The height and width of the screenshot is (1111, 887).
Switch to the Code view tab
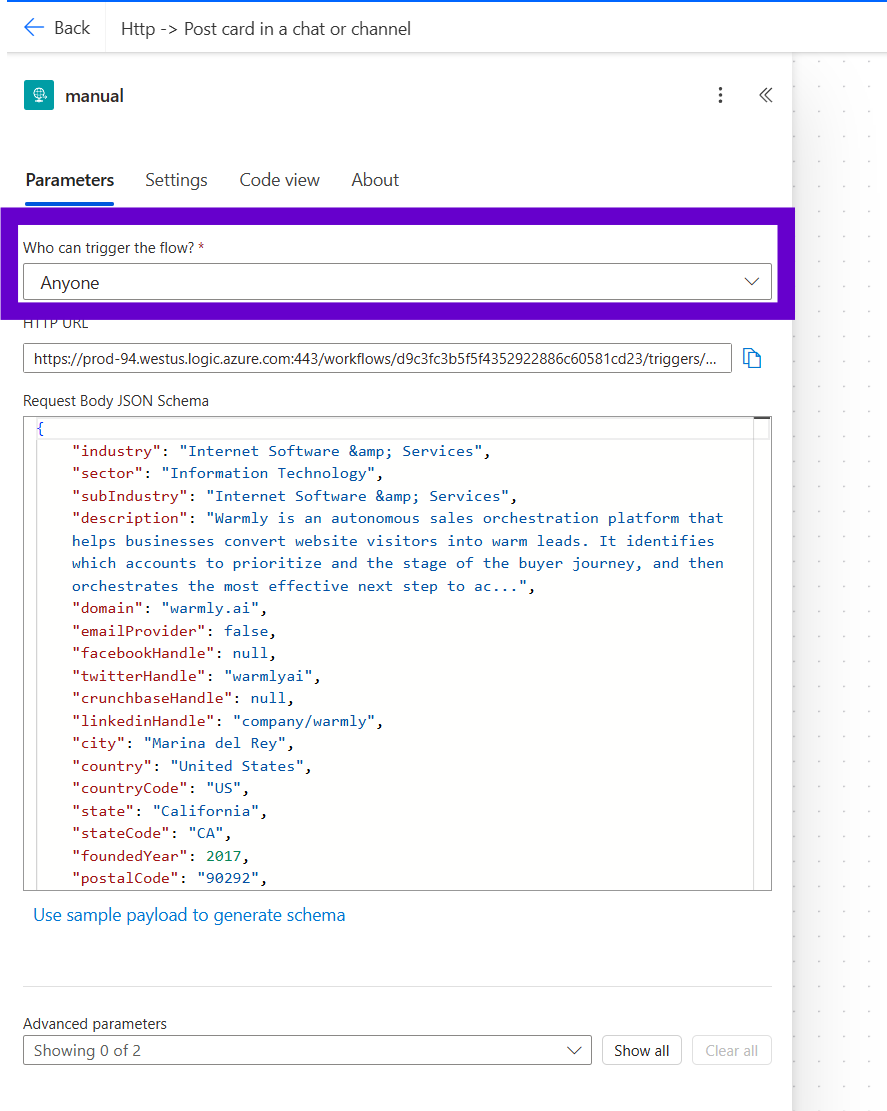pyautogui.click(x=279, y=180)
